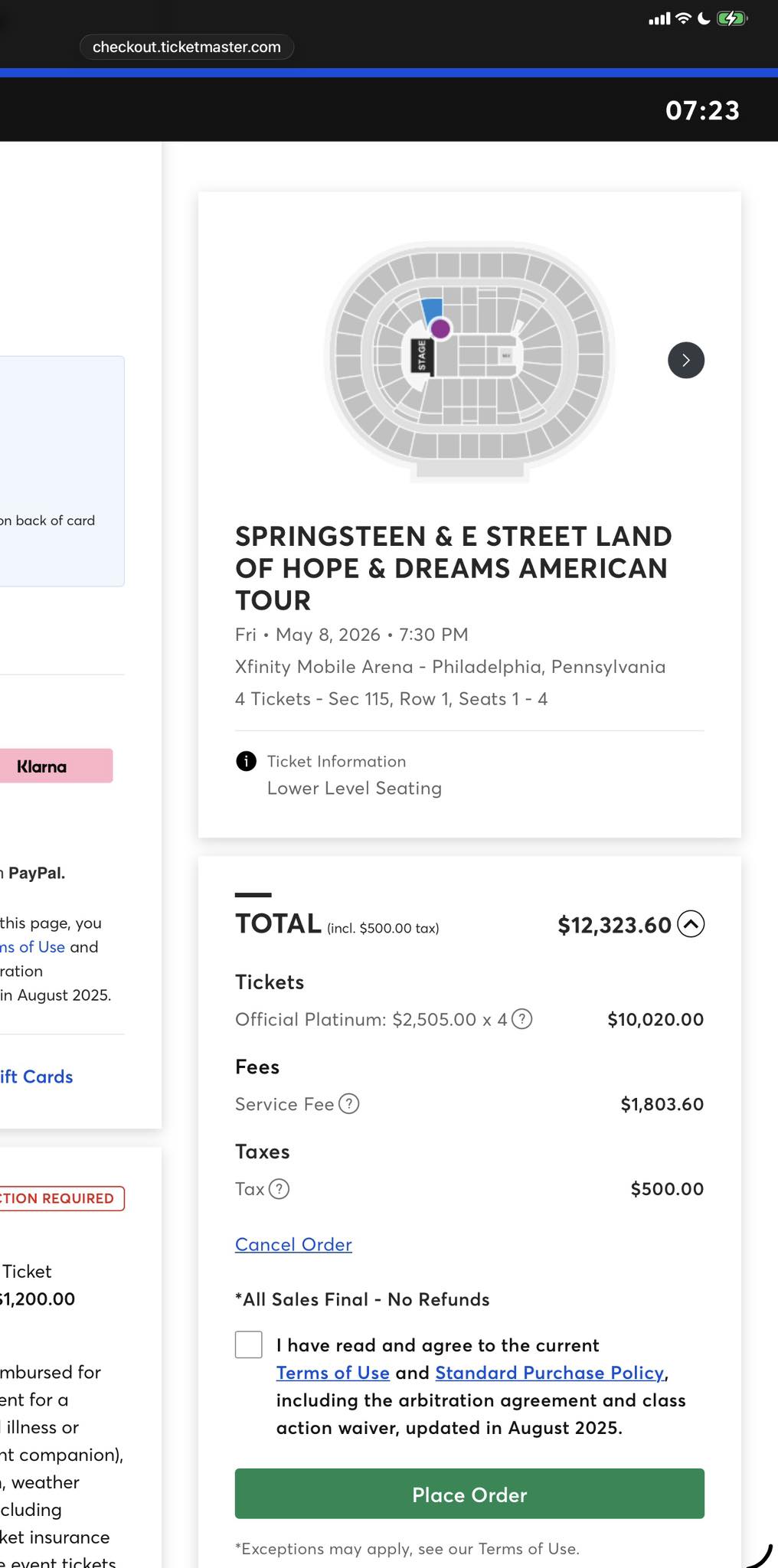Click the next arrow beside the seat map
Image resolution: width=778 pixels, height=1568 pixels.
(x=686, y=360)
